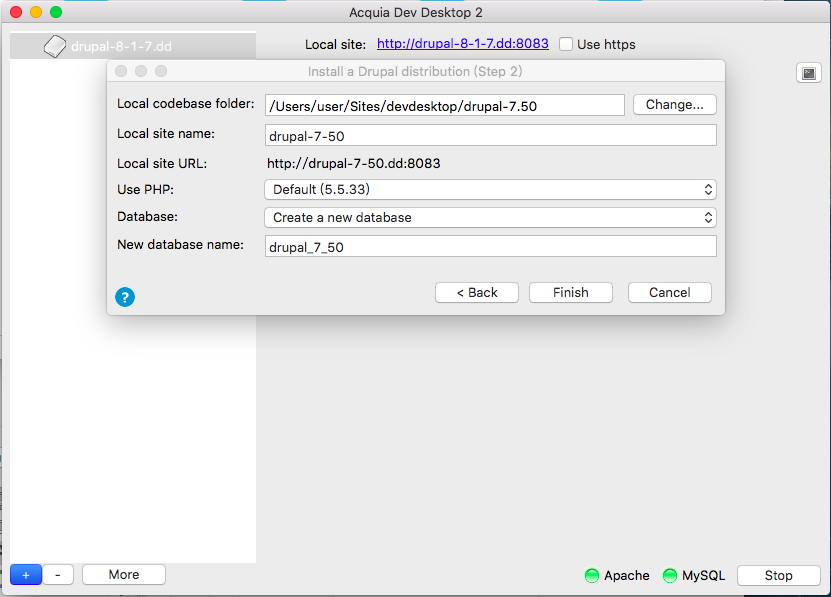The width and height of the screenshot is (831, 597).
Task: Edit the New database name field
Action: pos(491,246)
